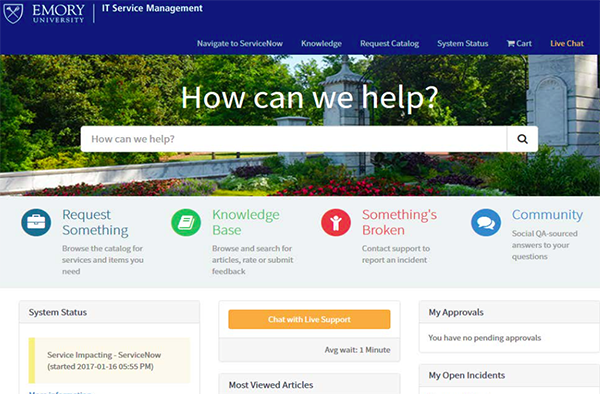This screenshot has height=394, width=600.
Task: Open the Knowledge menu item
Action: (x=321, y=44)
